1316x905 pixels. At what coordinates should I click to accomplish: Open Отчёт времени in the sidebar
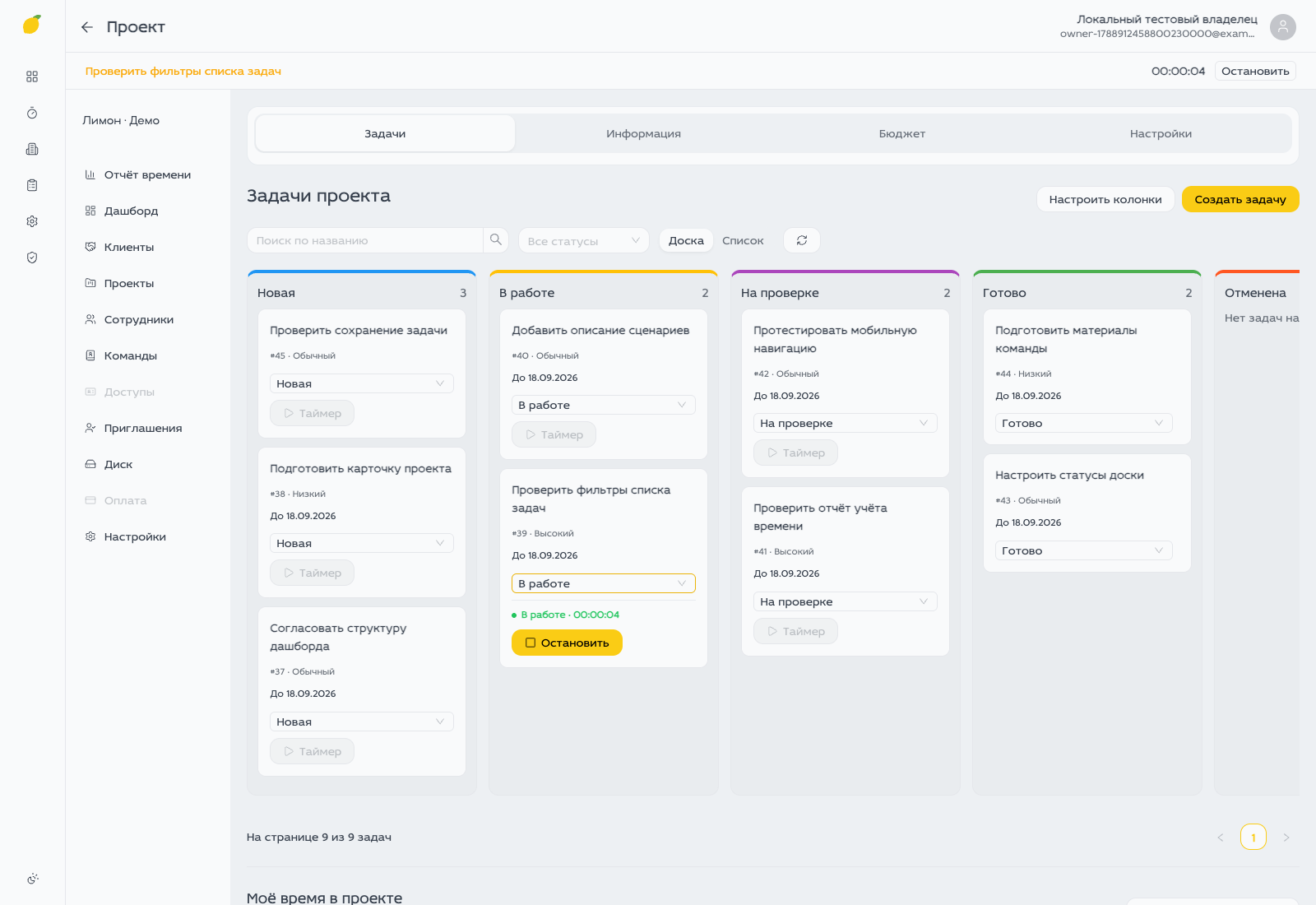[148, 174]
